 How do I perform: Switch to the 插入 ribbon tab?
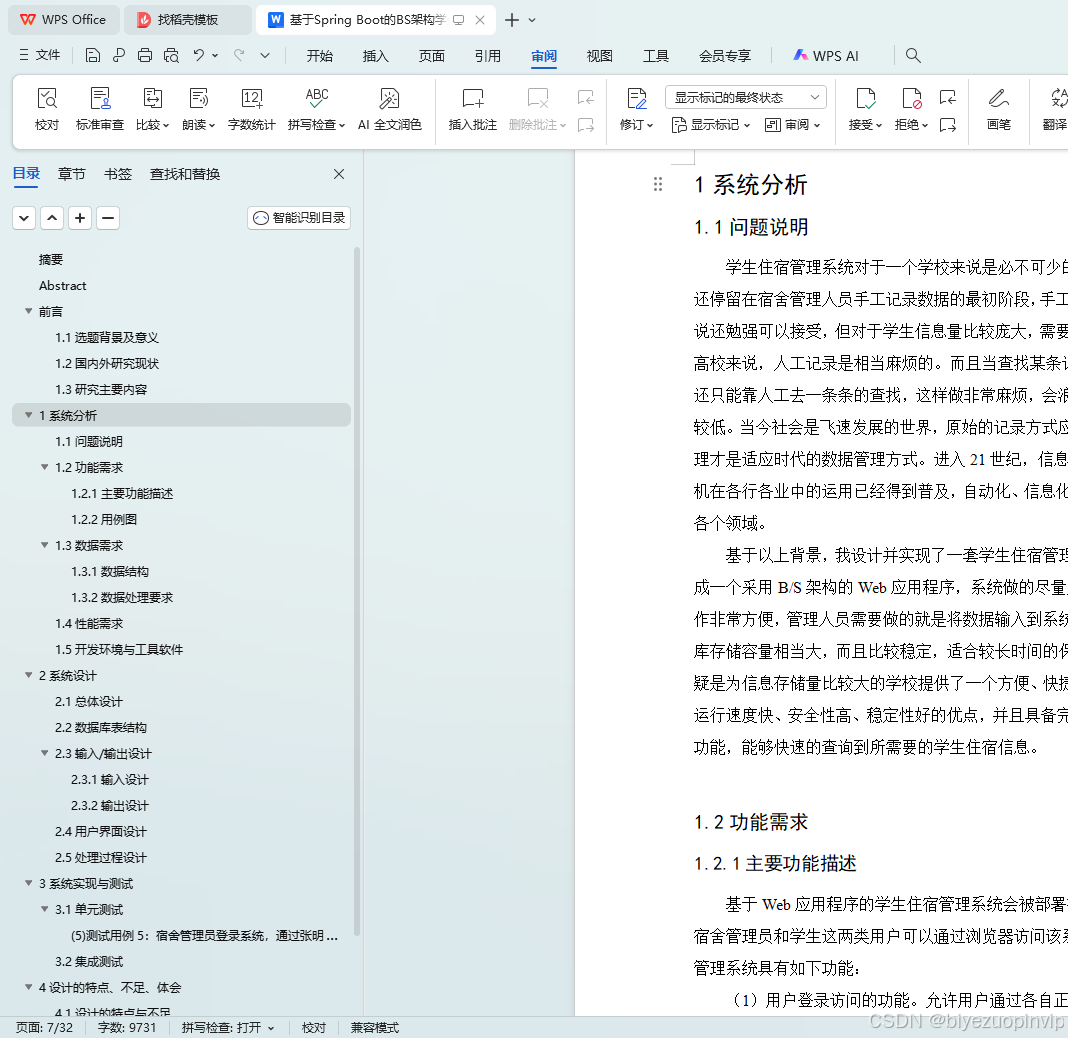click(375, 56)
